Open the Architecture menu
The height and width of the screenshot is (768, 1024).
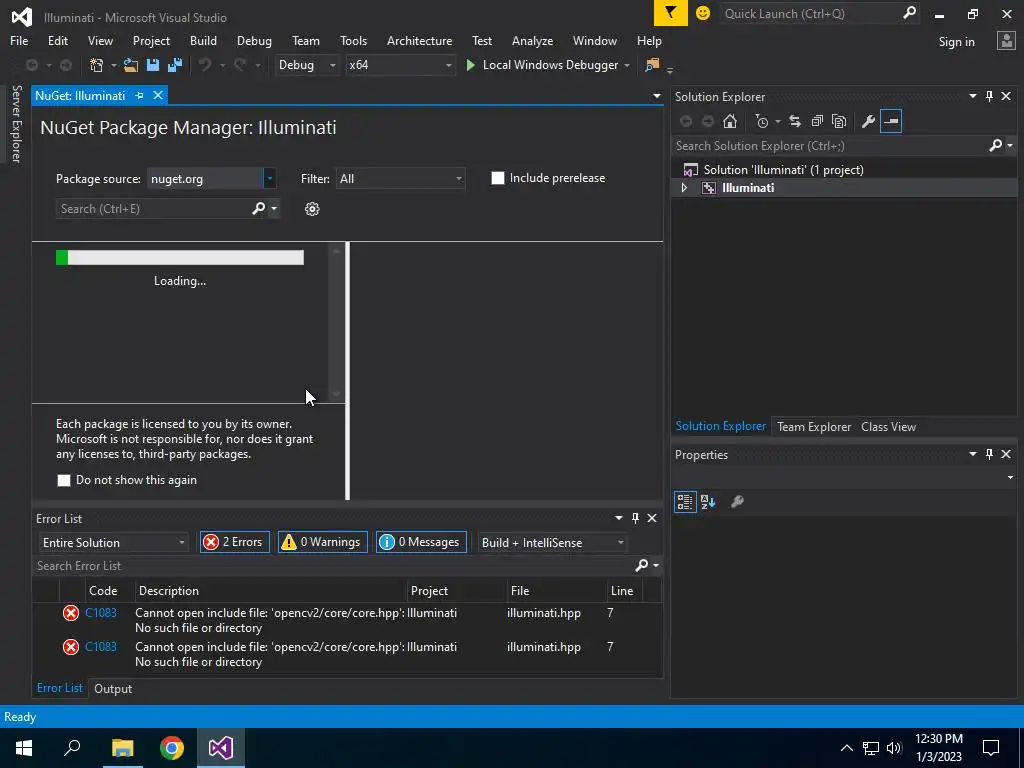tap(419, 40)
